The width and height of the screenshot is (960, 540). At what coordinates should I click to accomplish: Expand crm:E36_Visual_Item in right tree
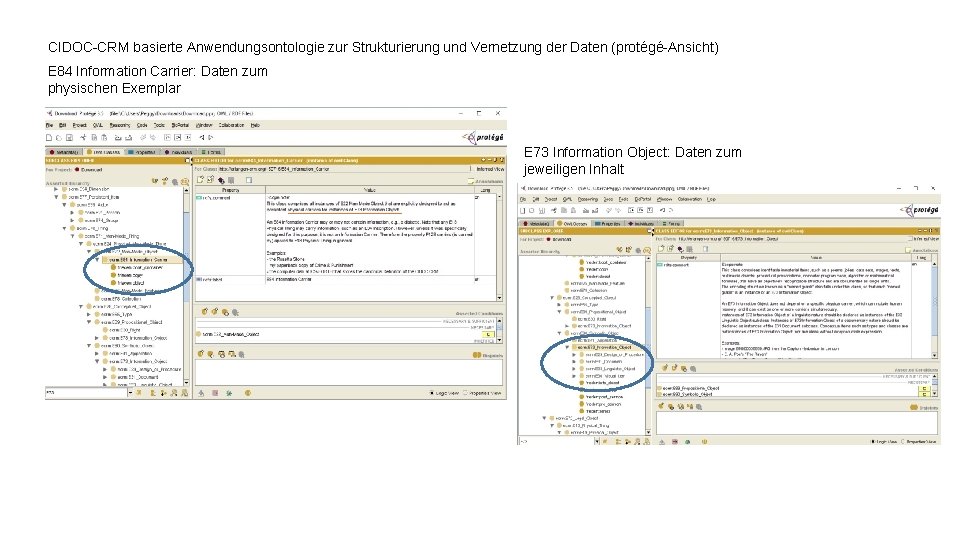(x=574, y=376)
